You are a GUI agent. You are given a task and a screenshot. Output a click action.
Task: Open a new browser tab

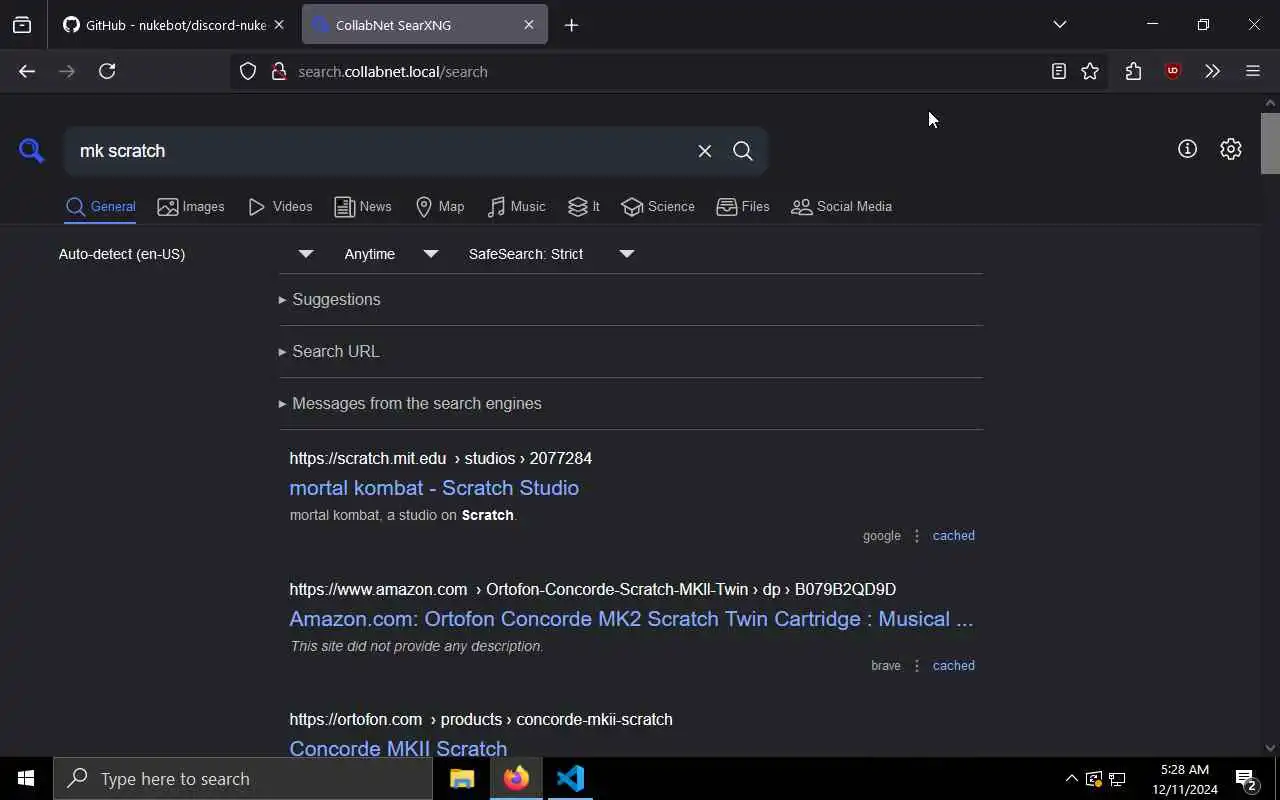tap(571, 25)
